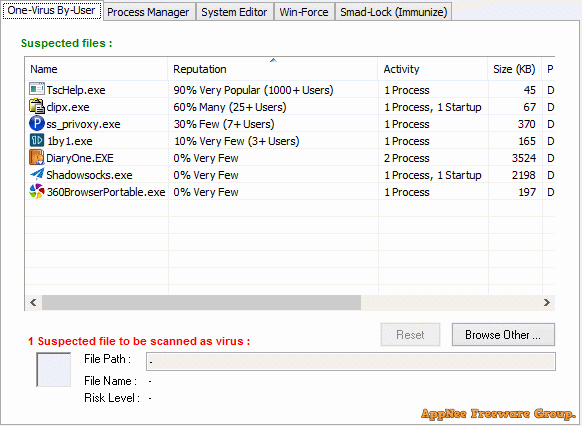This screenshot has height=426, width=582.
Task: Click the Shadowsocks.exe paper plane icon
Action: coord(37,174)
